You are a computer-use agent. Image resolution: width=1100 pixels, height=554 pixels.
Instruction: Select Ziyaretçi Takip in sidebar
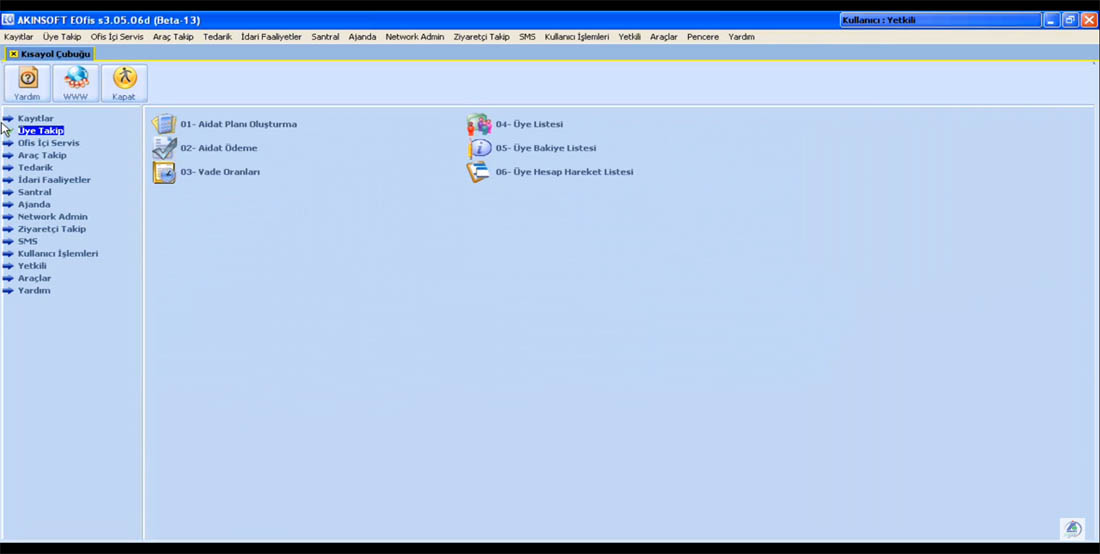[x=52, y=229]
